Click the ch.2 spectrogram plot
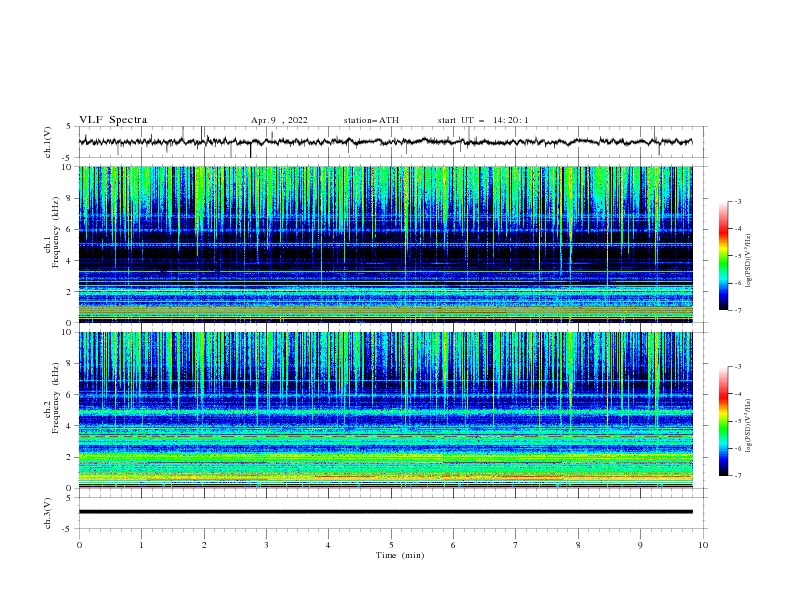 (x=385, y=410)
